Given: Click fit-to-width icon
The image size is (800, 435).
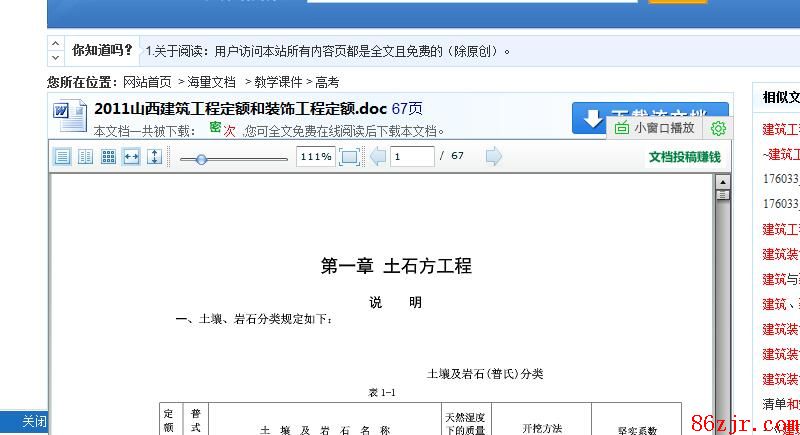Looking at the screenshot, I should pos(131,156).
